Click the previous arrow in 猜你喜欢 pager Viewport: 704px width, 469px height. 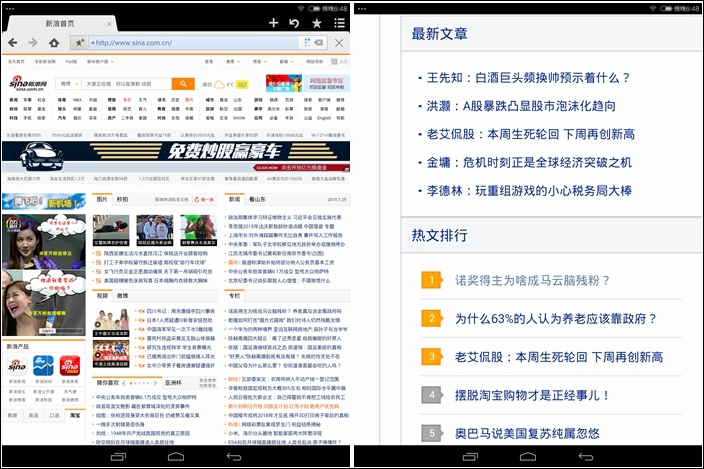coord(124,383)
